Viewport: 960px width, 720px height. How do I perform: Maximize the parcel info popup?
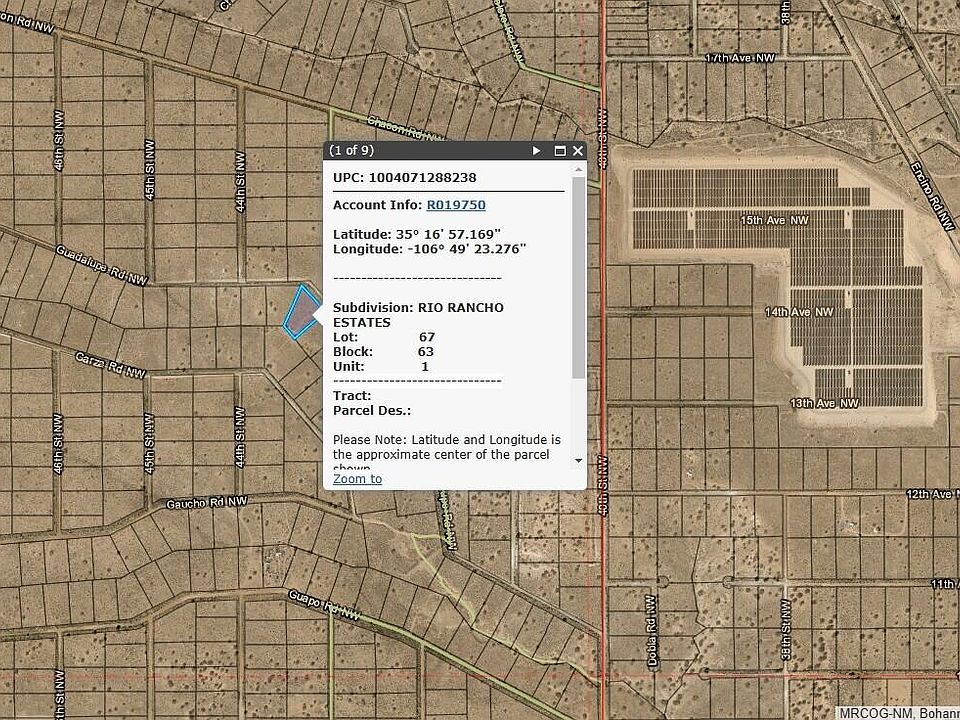560,151
